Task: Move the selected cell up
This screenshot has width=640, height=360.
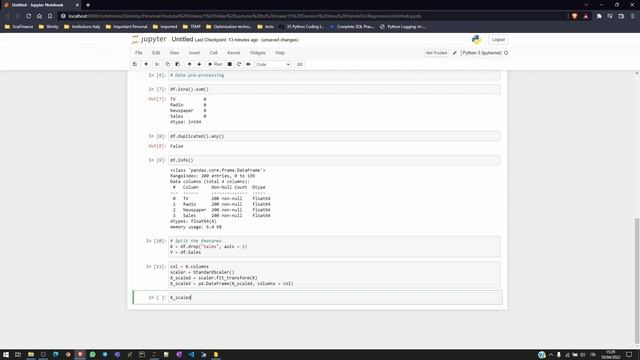Action: (x=189, y=64)
